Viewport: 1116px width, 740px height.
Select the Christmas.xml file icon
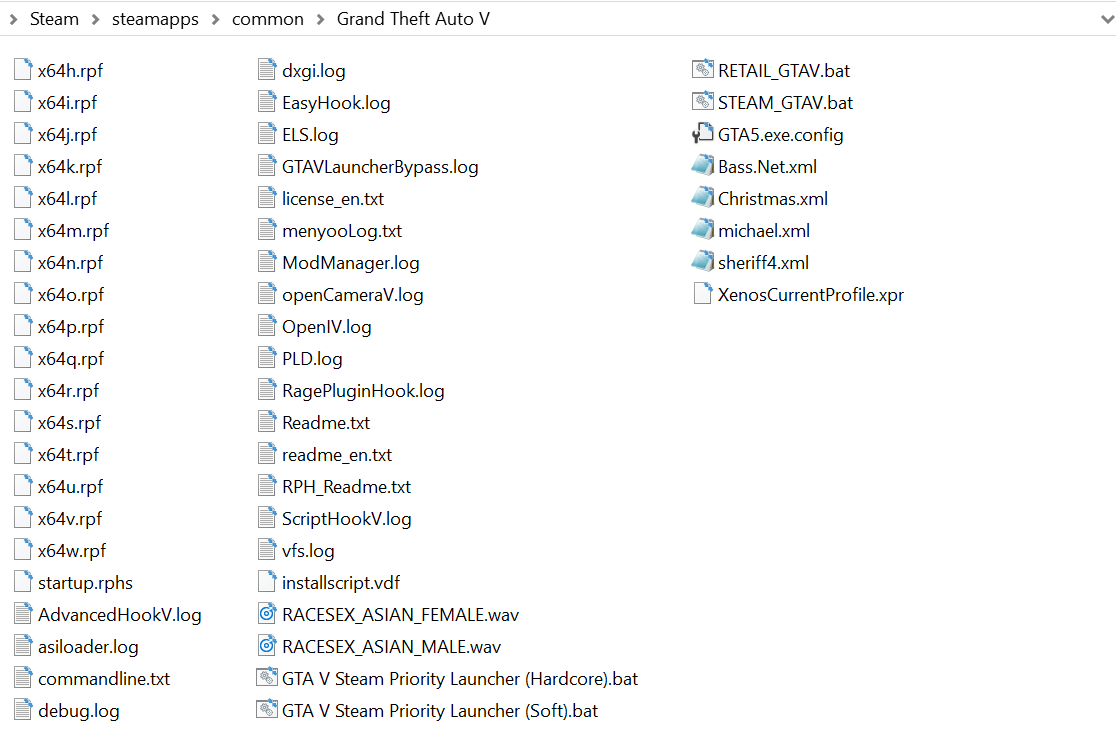click(702, 198)
